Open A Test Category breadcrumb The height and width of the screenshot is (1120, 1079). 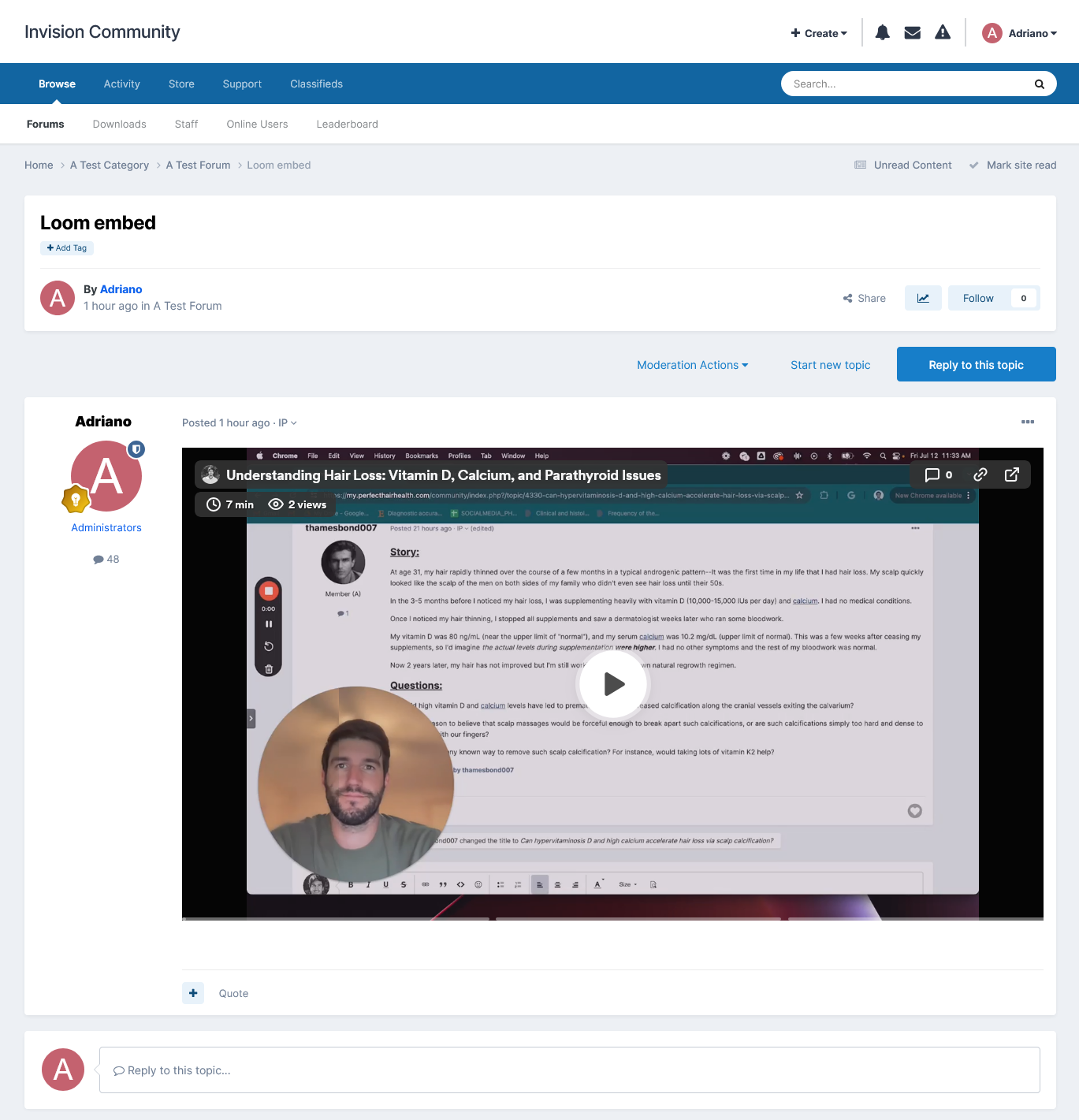coord(110,165)
